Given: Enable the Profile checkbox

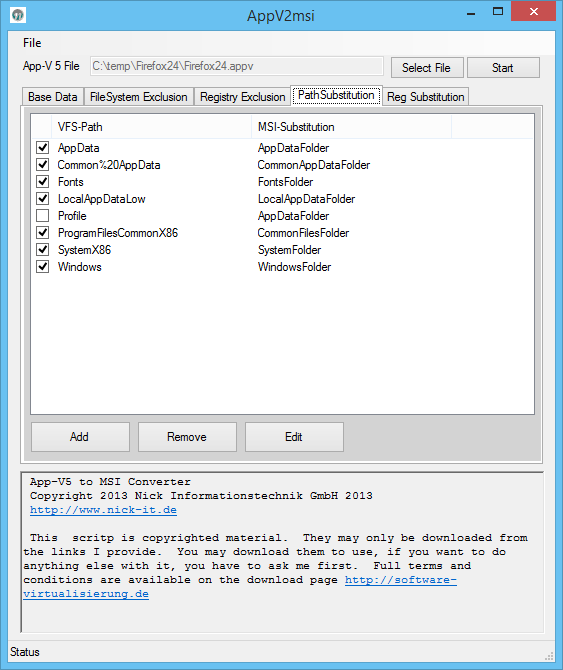Looking at the screenshot, I should pyautogui.click(x=42, y=216).
